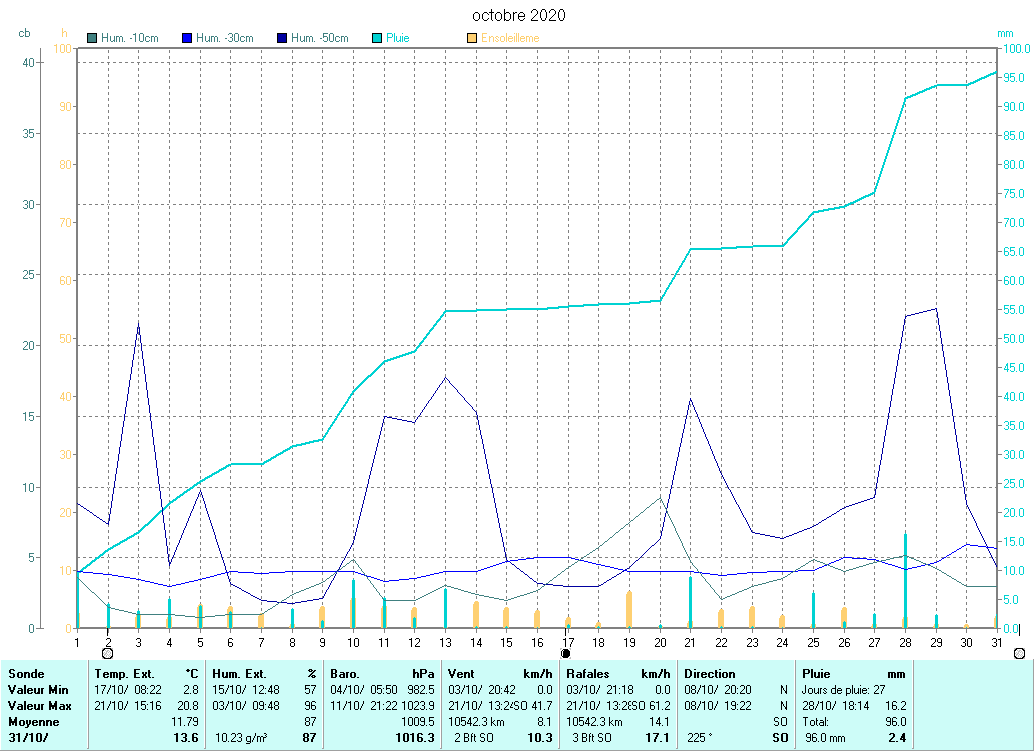
Task: Click the Valeur Max row label
Action: (37, 706)
